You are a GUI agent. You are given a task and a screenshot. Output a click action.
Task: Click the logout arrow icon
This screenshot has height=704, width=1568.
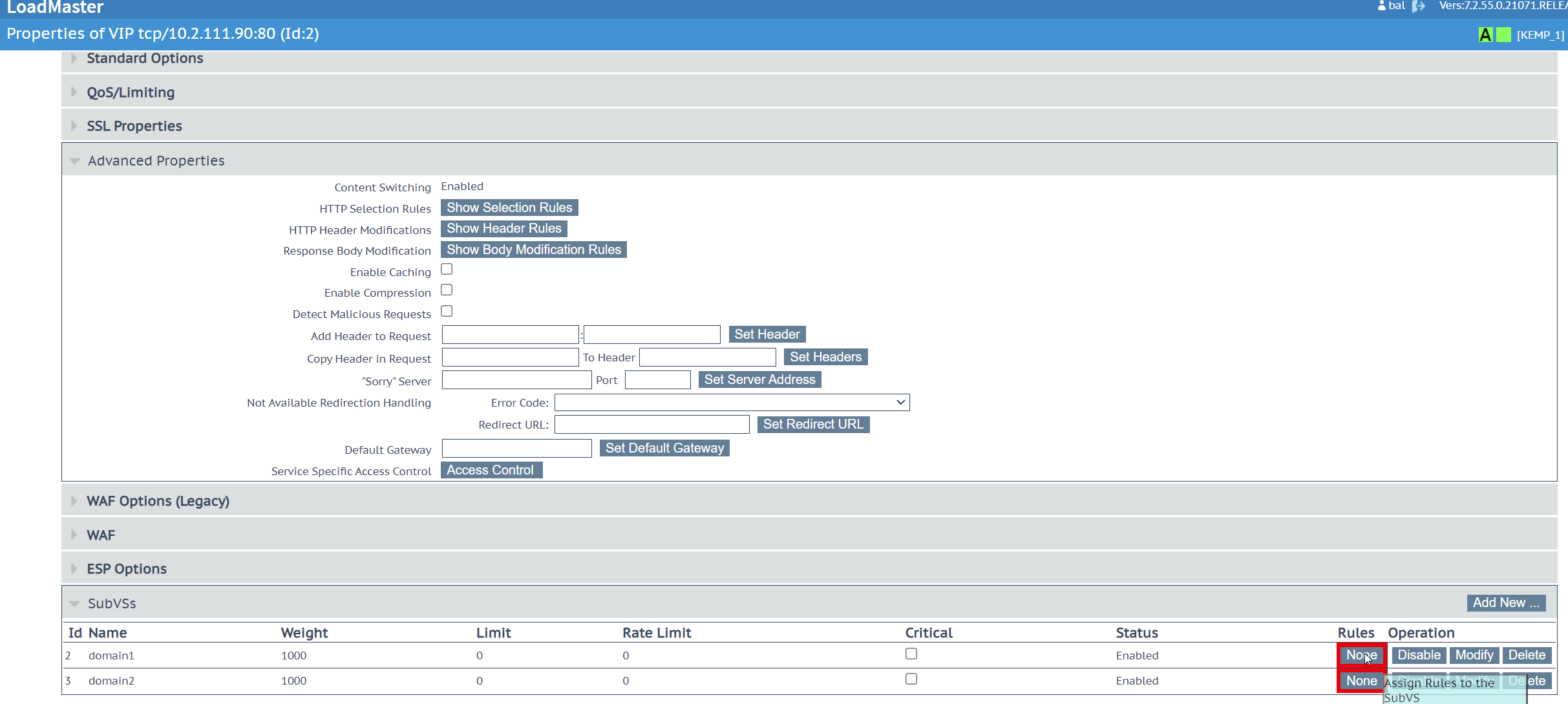(1419, 6)
